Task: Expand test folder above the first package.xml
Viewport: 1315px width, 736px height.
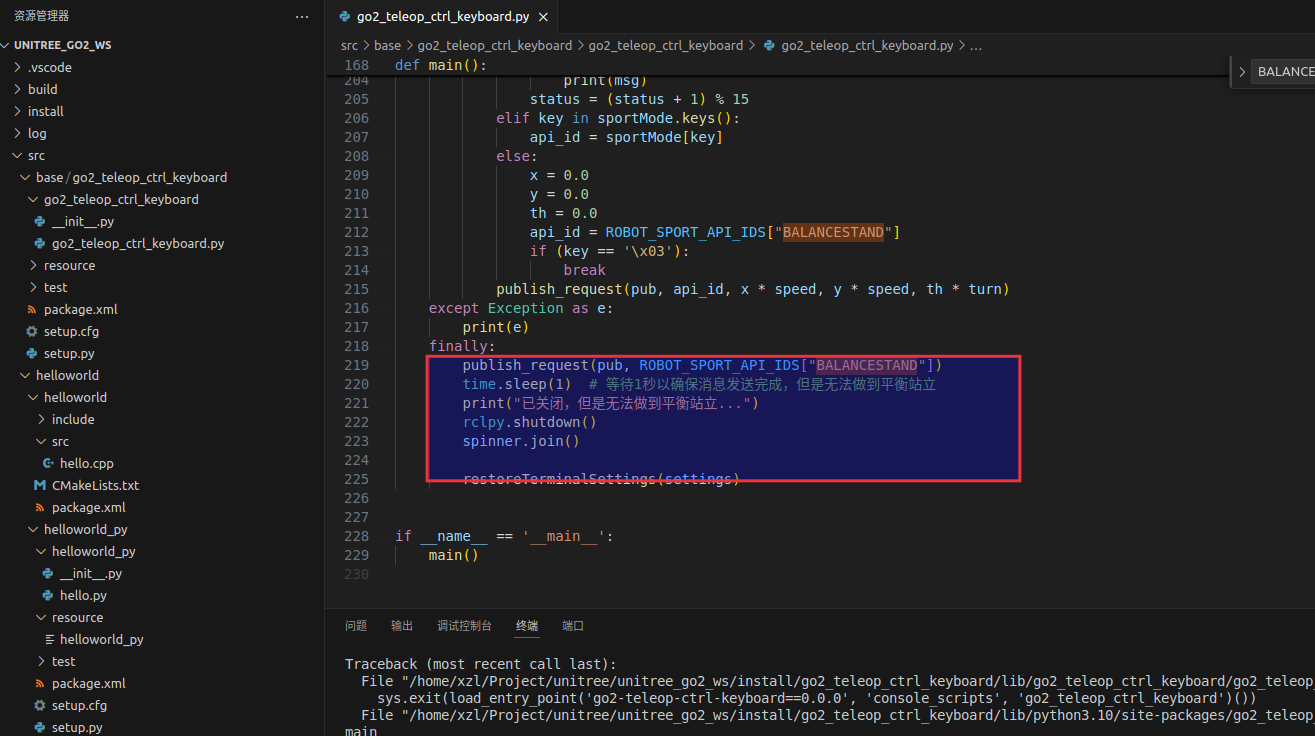Action: 33,287
